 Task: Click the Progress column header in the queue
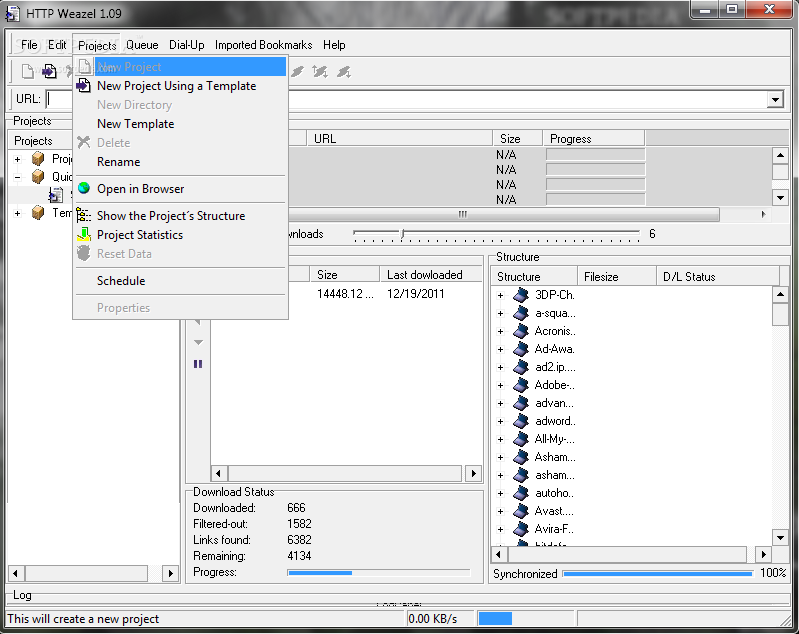coord(594,139)
